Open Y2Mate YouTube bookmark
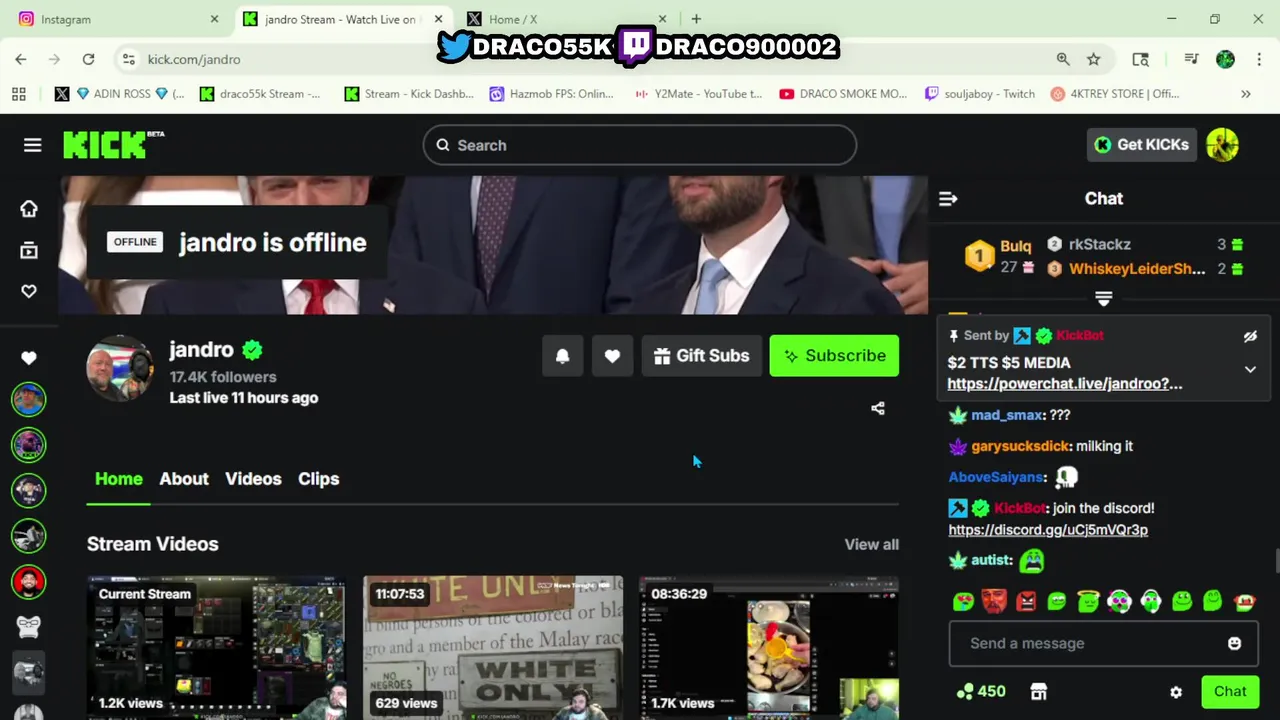 coord(698,94)
